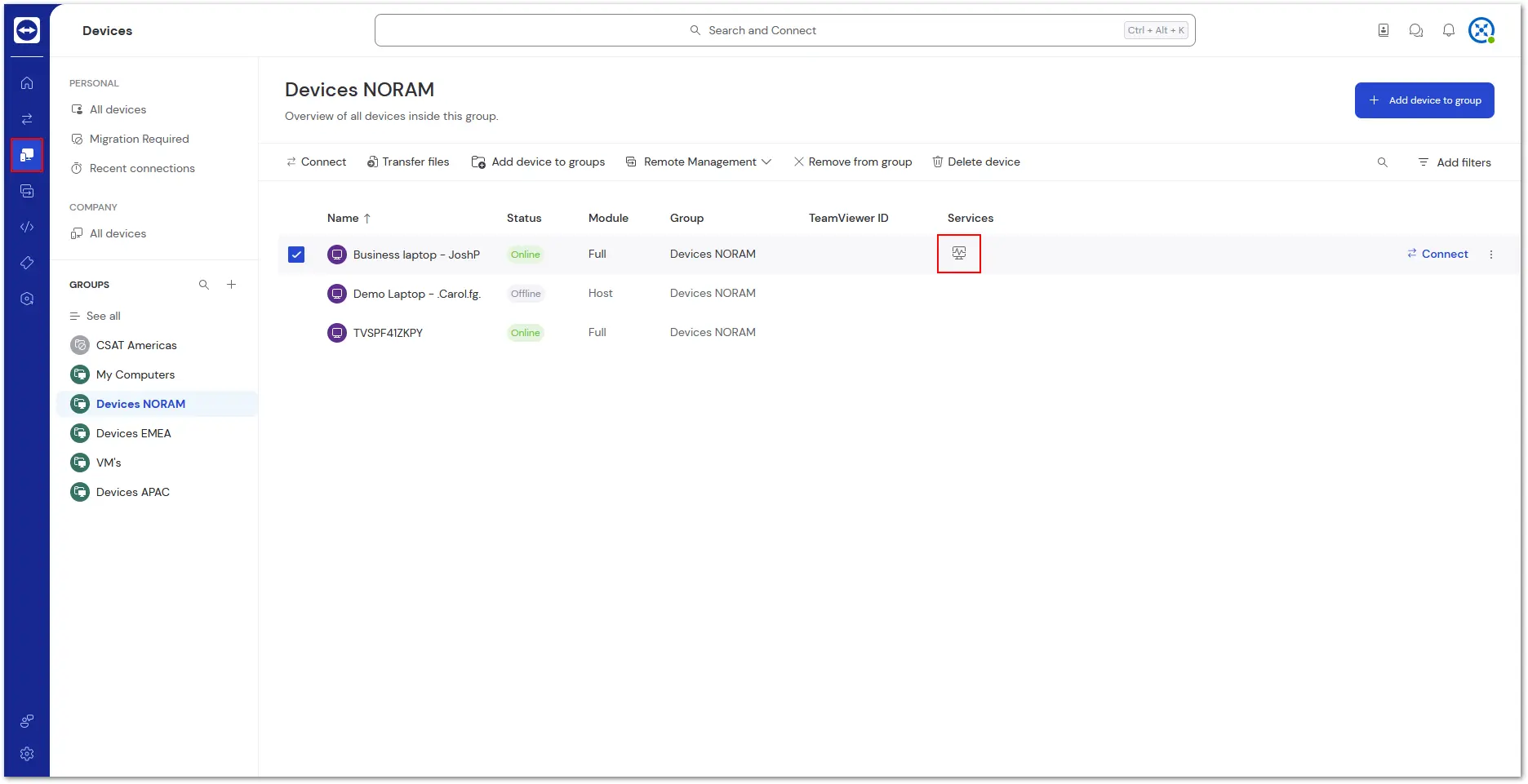Open the contacts book icon in header
Image resolution: width=1528 pixels, height=784 pixels.
point(1384,30)
